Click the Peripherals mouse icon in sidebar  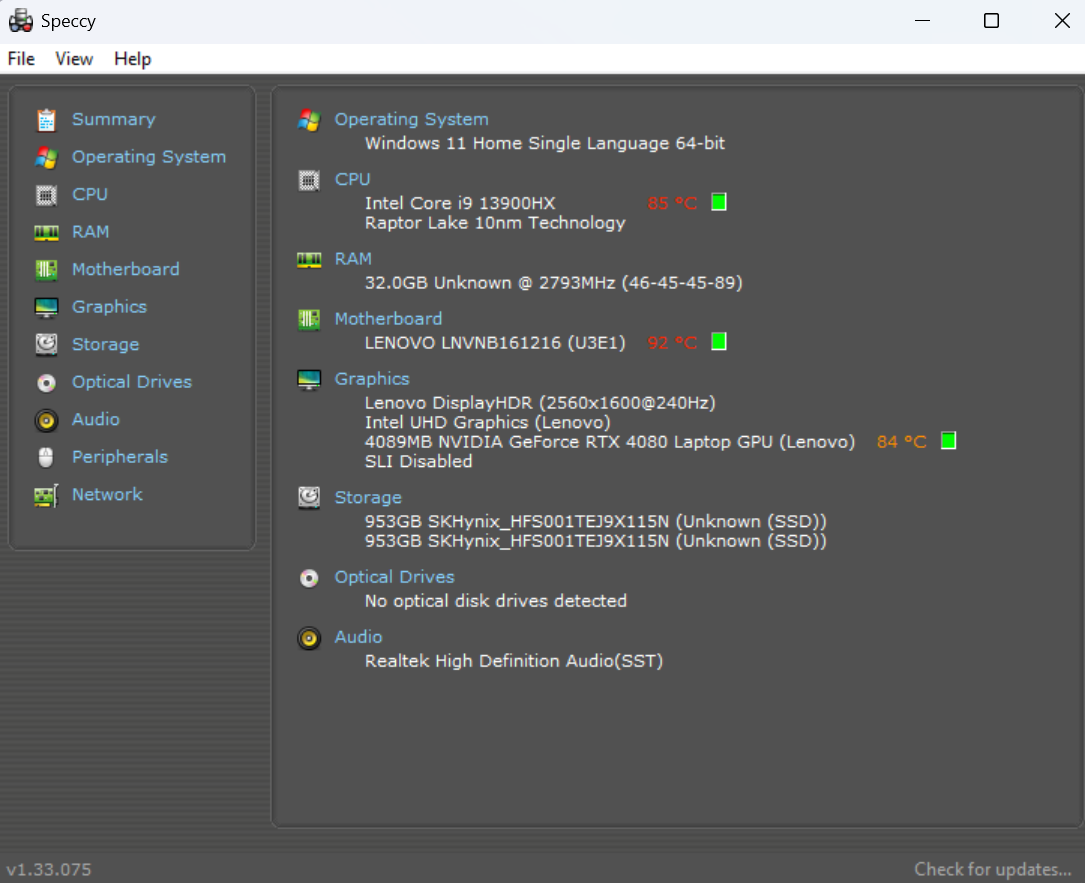pyautogui.click(x=46, y=457)
